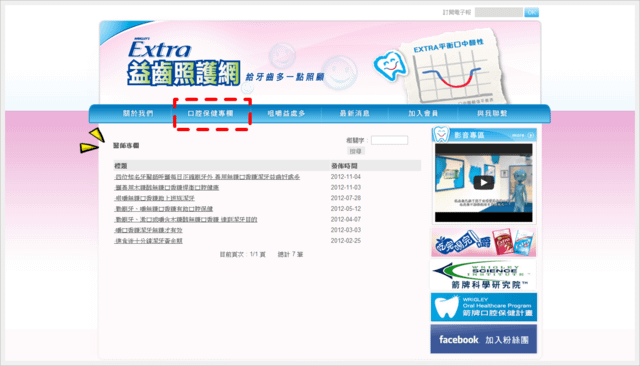Click the facebook 加入粉絲團 banner
Image resolution: width=640 pixels, height=366 pixels.
click(484, 339)
